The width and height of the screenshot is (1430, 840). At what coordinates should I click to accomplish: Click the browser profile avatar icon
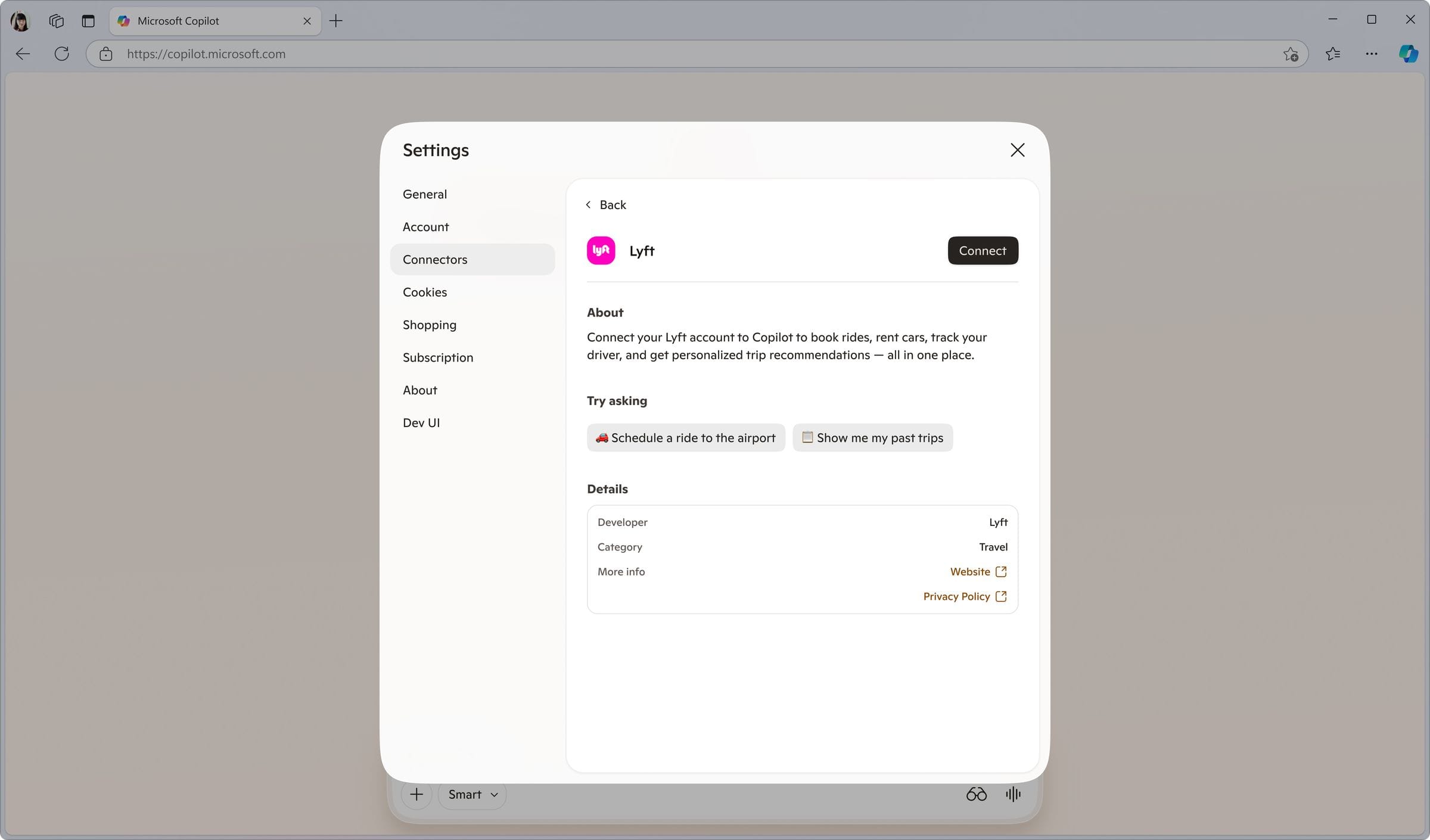coord(20,21)
